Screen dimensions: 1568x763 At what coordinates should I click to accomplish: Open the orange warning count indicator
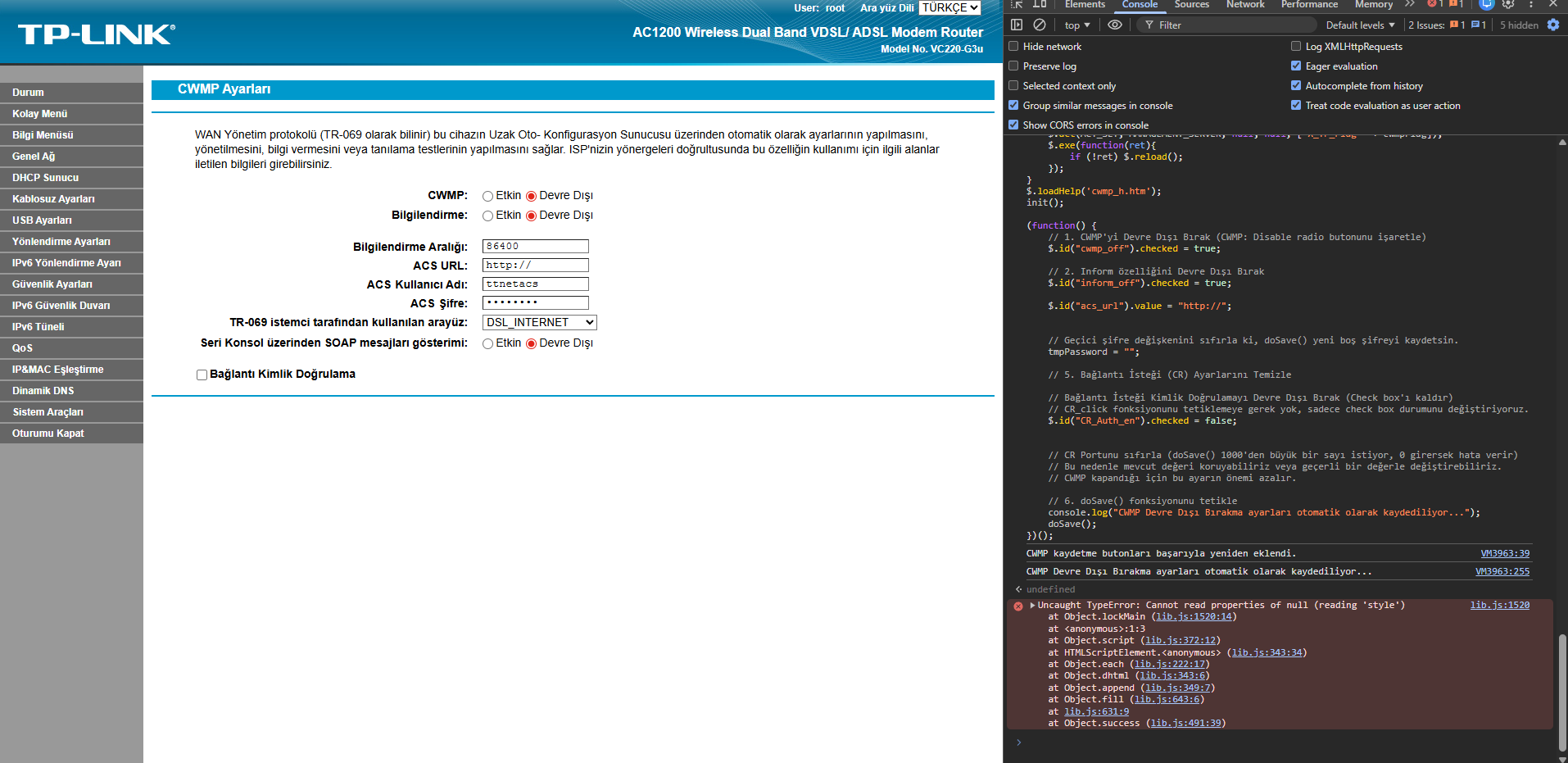(x=1456, y=4)
